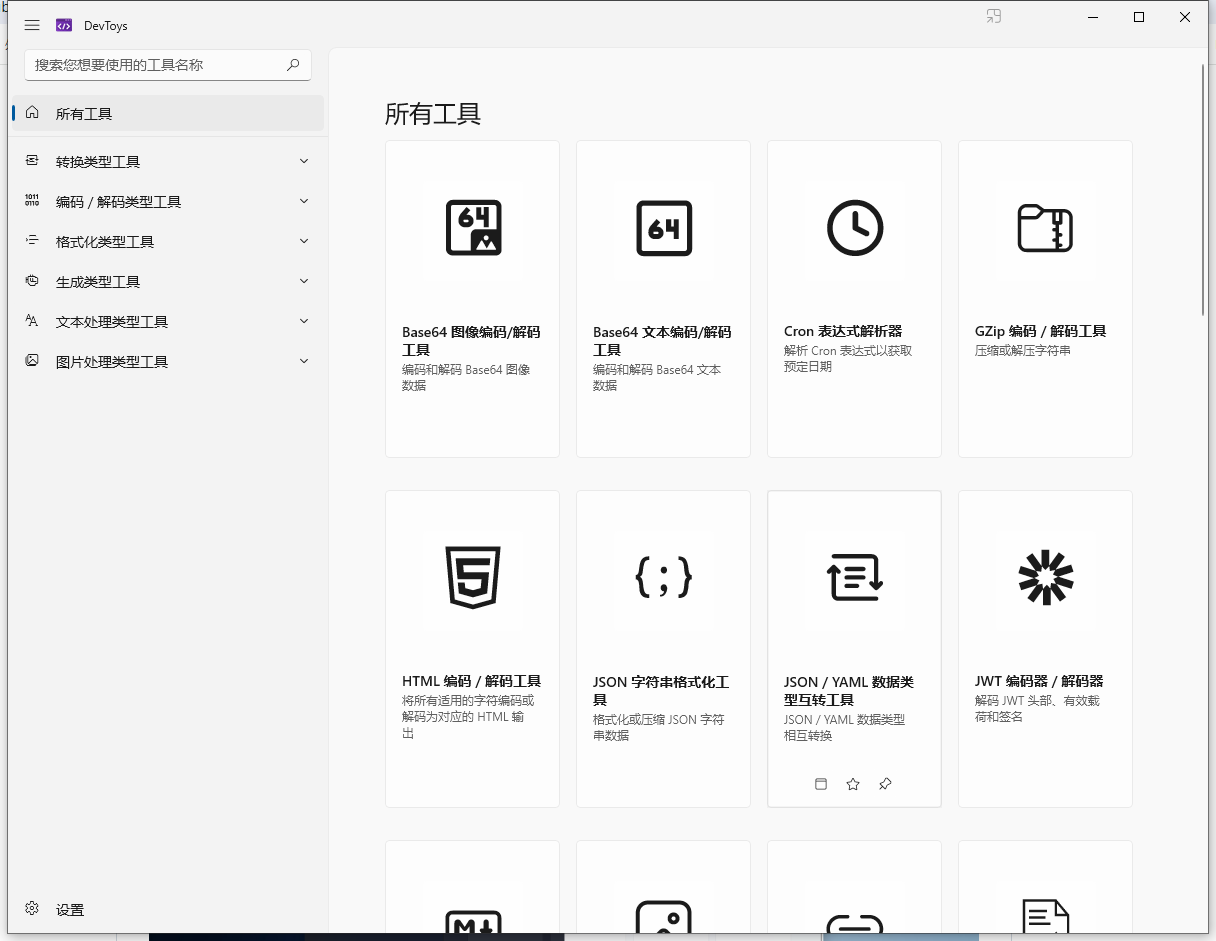Image resolution: width=1216 pixels, height=941 pixels.
Task: Open the Base64 image encoder/decoder tile
Action: pyautogui.click(x=472, y=299)
